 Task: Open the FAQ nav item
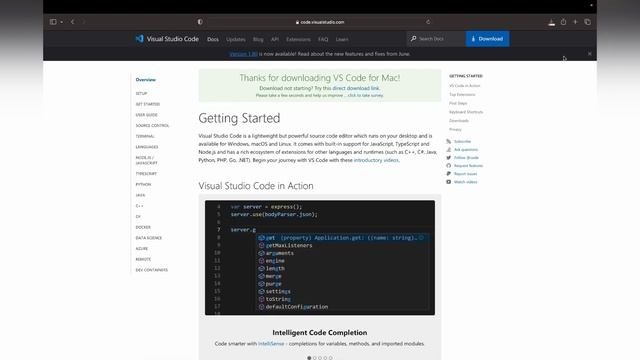tap(323, 39)
